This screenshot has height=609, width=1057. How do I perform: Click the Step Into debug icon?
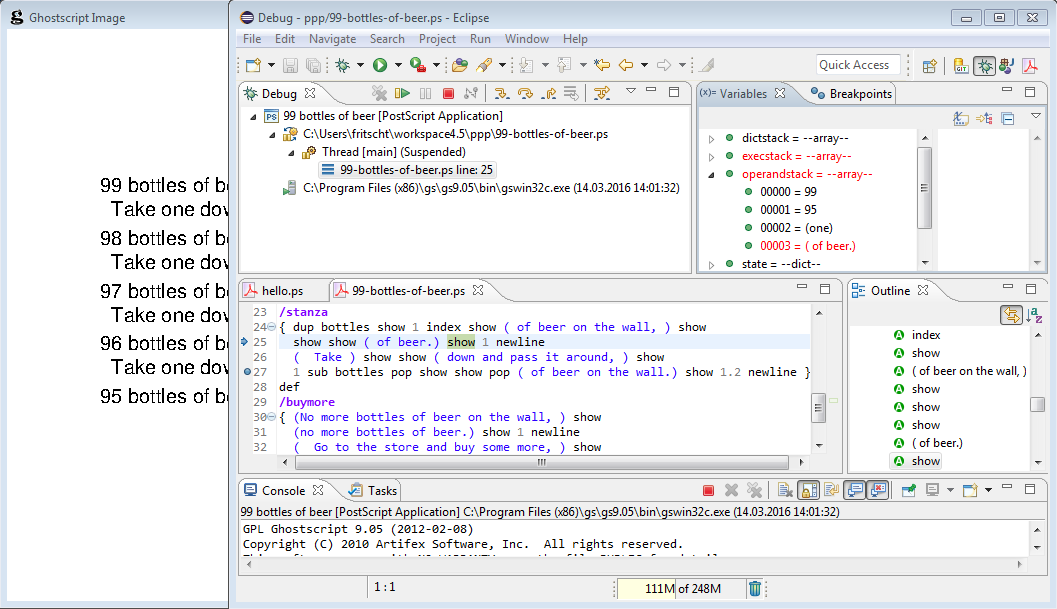pos(501,93)
